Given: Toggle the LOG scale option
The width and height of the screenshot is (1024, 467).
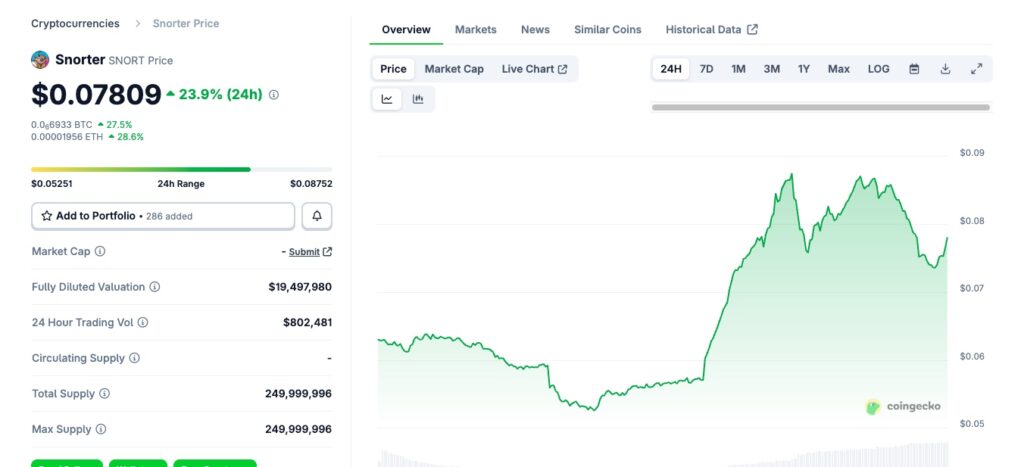Looking at the screenshot, I should (878, 69).
